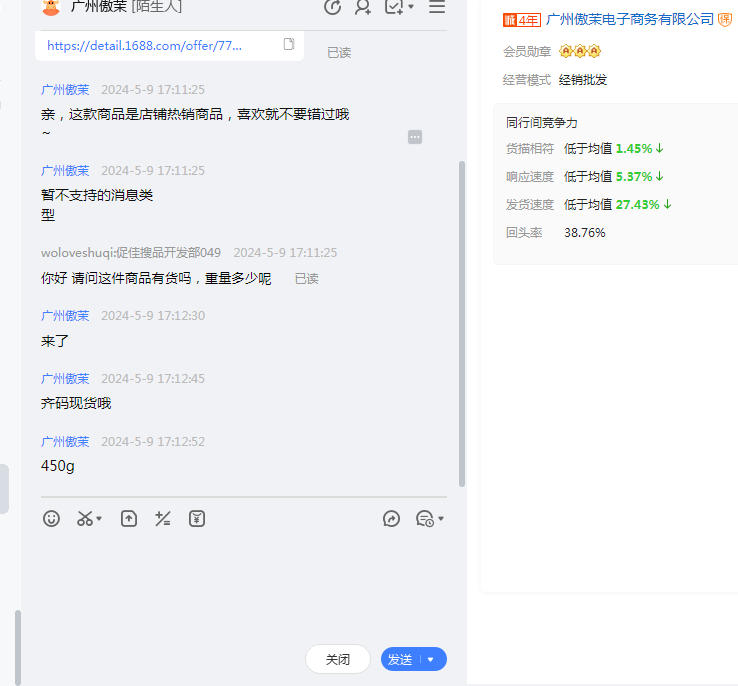738x686 pixels.
Task: Open the hamburger menu at top right
Action: (x=437, y=7)
